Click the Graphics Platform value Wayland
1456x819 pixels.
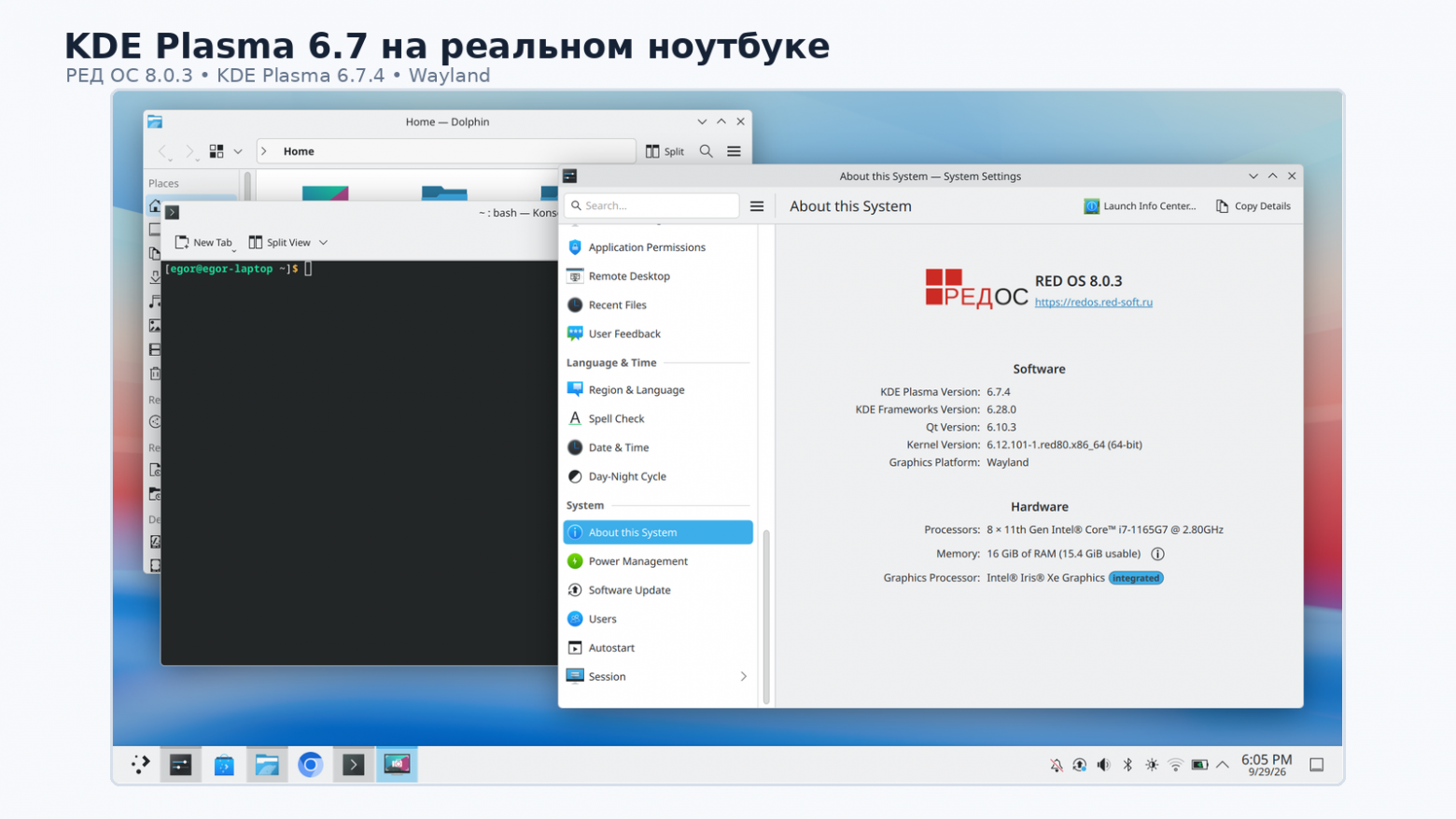(x=1008, y=463)
